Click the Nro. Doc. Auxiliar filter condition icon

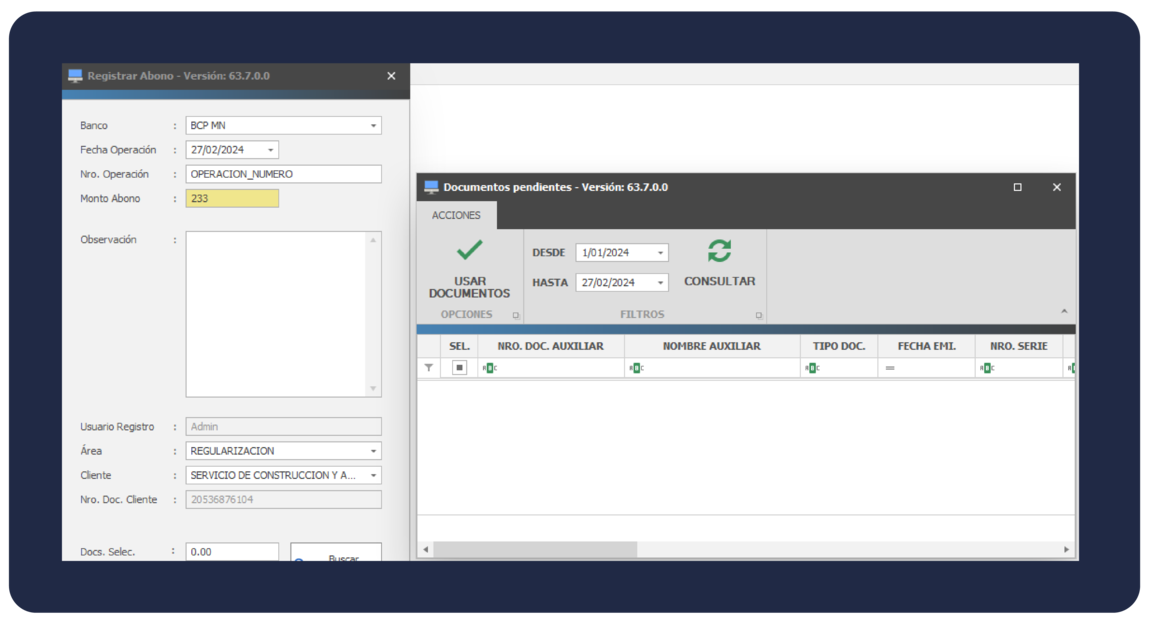pos(489,368)
